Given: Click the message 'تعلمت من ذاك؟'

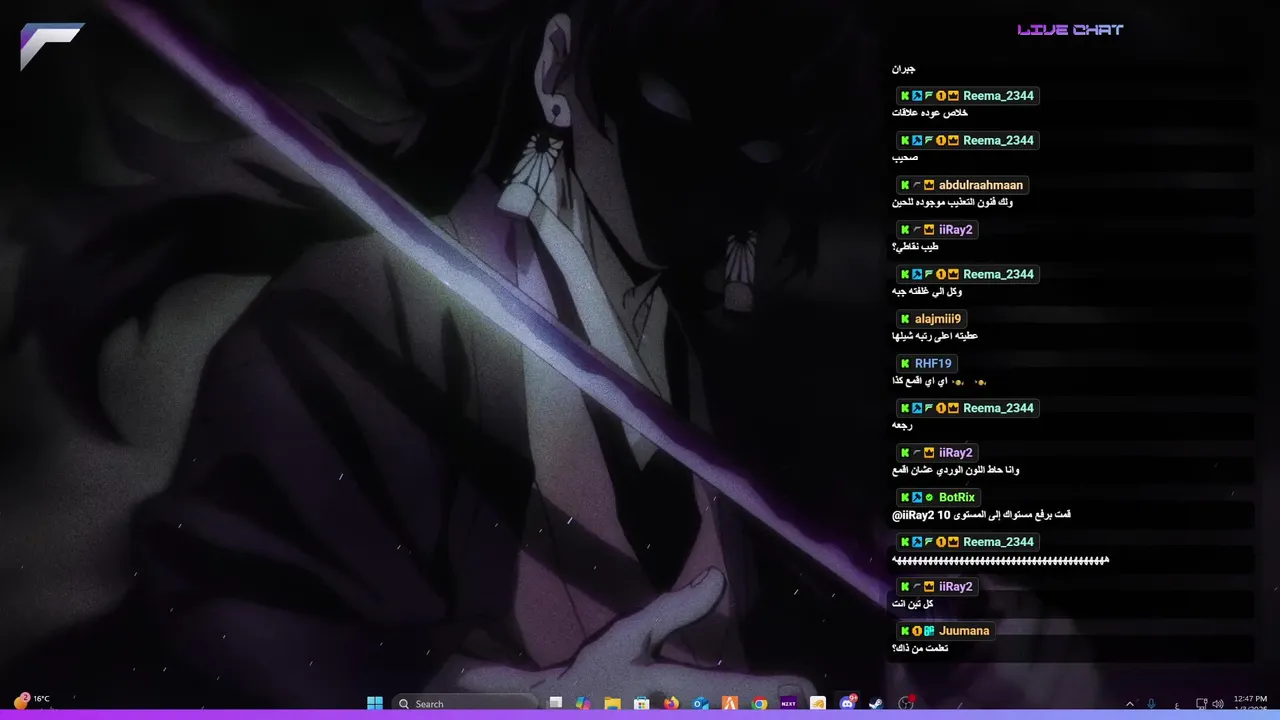Looking at the screenshot, I should (x=920, y=649).
